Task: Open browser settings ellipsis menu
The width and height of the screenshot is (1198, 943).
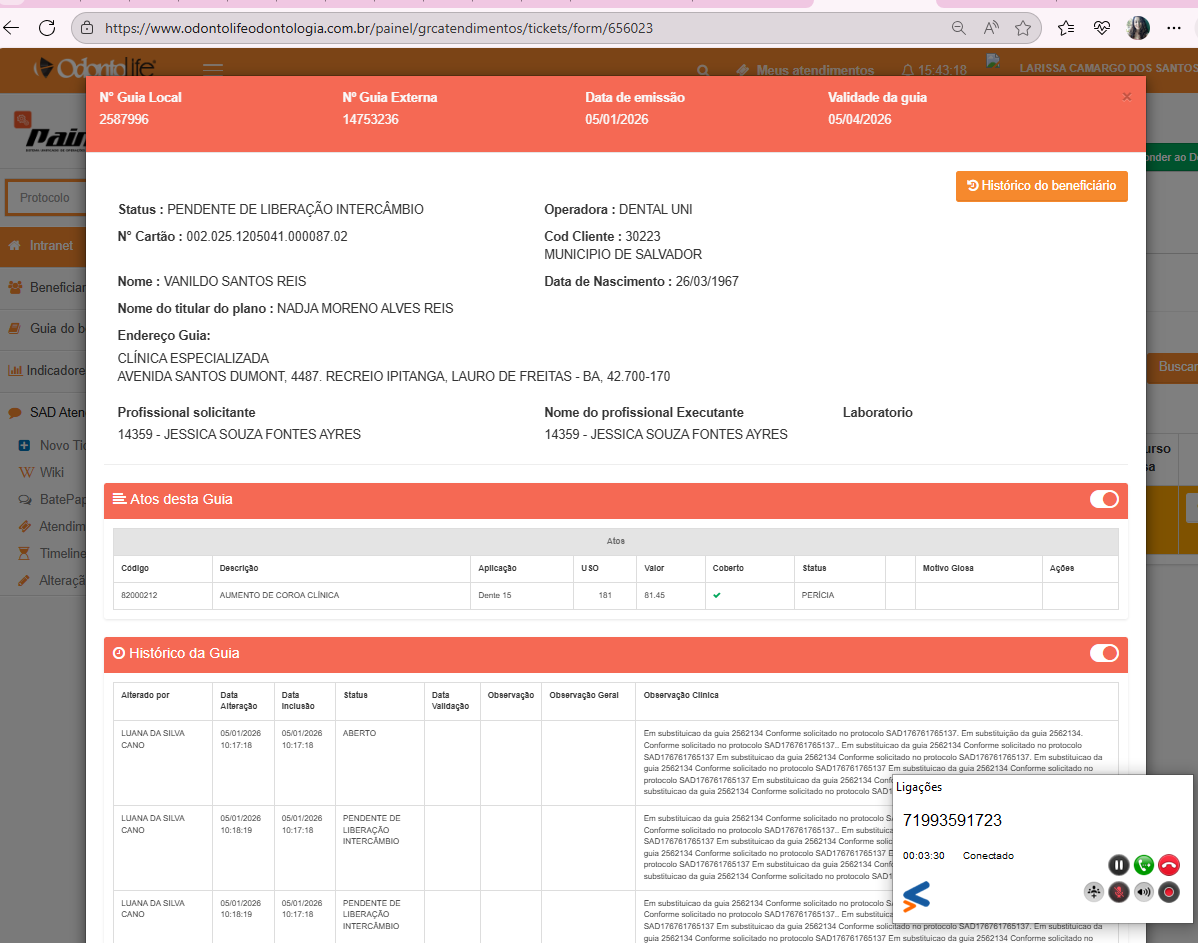Action: pos(1173,28)
